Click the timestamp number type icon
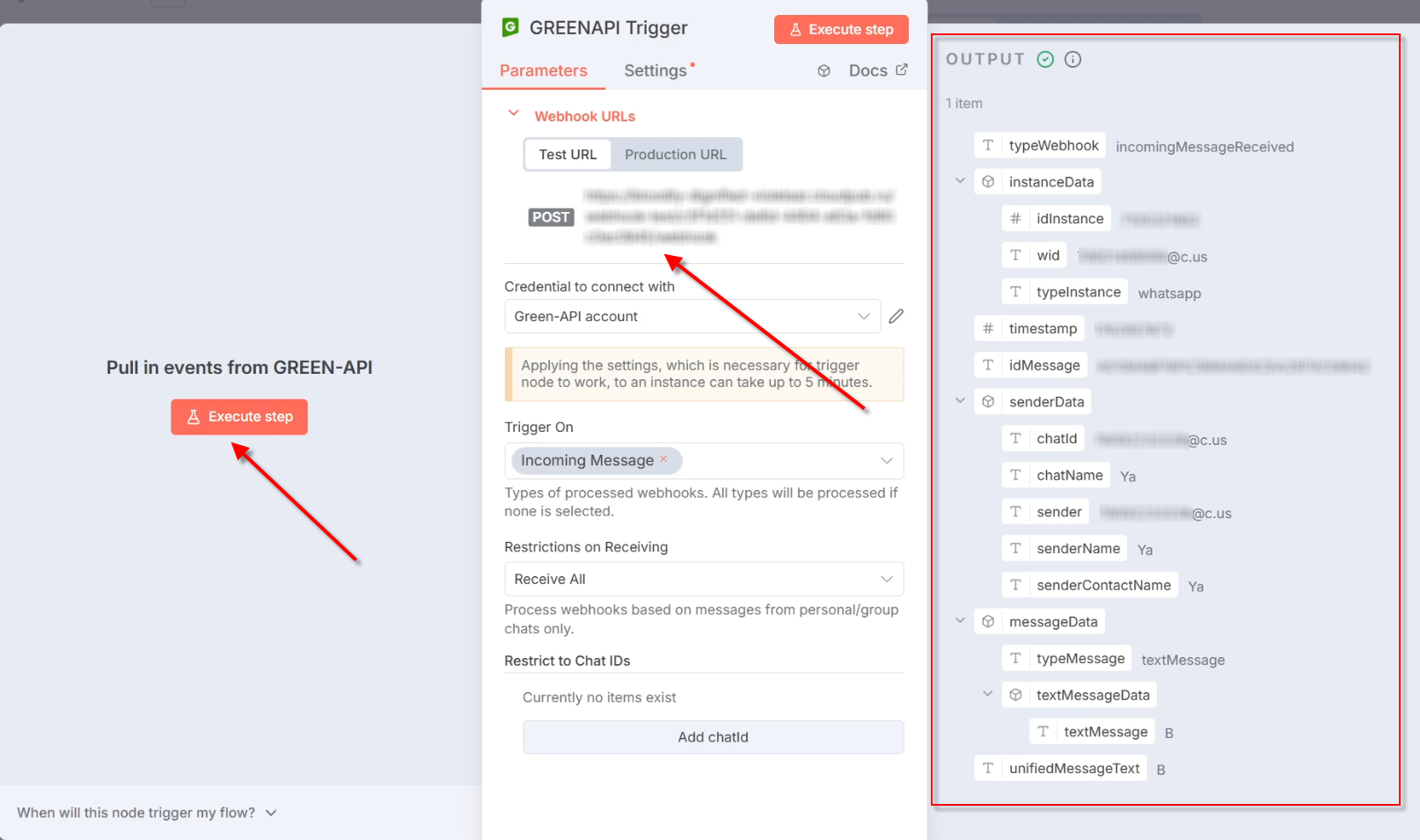The width and height of the screenshot is (1420, 840). [x=988, y=329]
